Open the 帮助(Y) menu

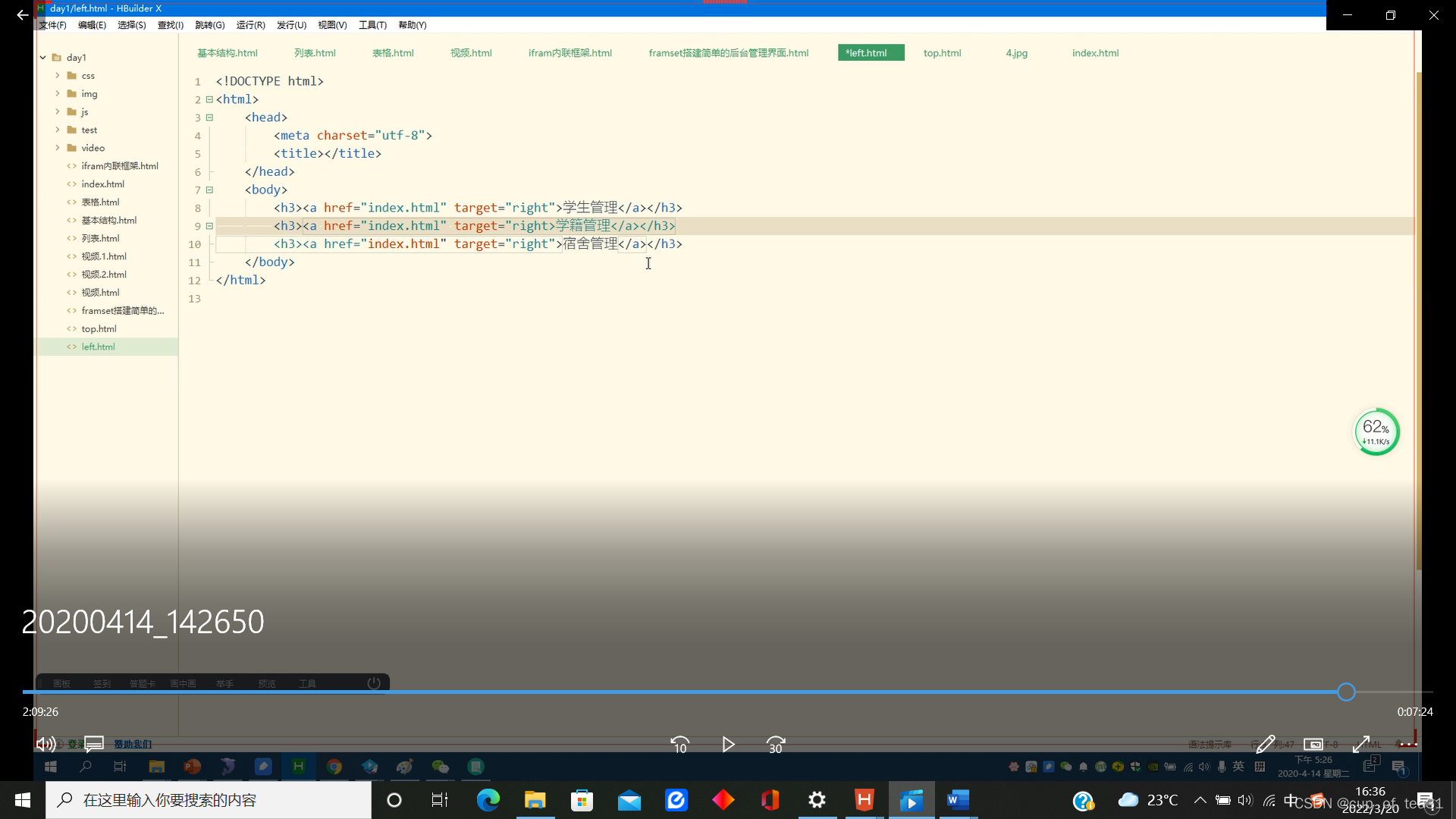413,25
